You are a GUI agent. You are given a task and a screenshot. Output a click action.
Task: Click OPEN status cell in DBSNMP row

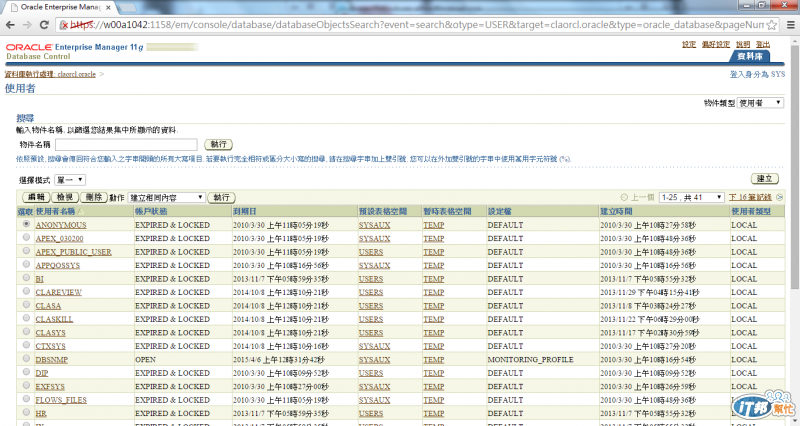[145, 360]
